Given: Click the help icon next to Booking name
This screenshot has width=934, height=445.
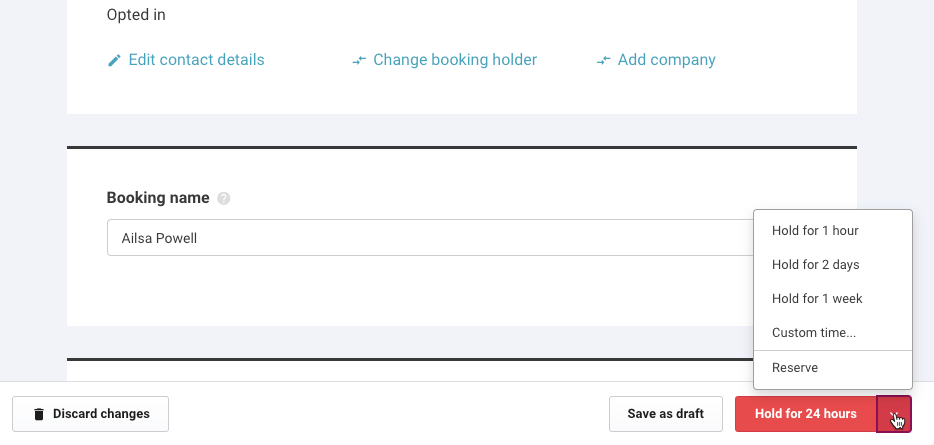Looking at the screenshot, I should [x=224, y=198].
